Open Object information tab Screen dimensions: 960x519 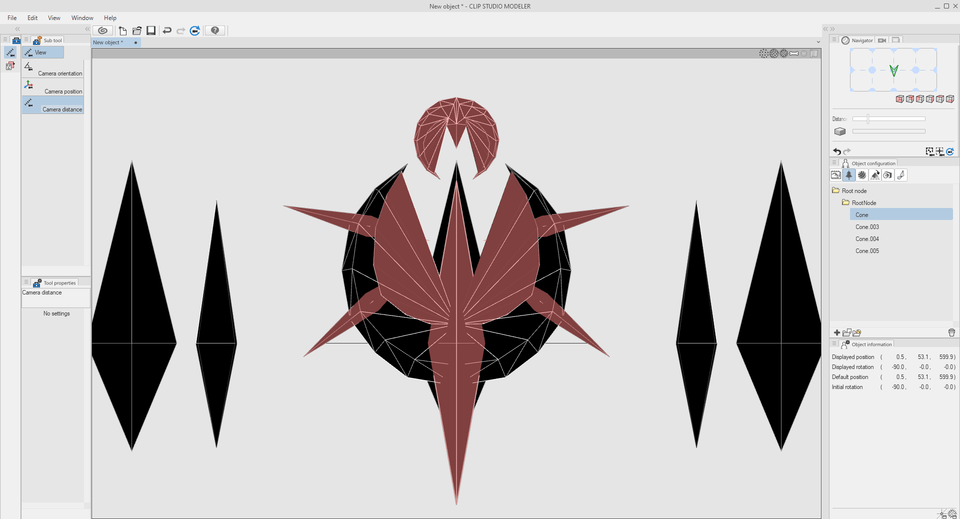tap(867, 345)
